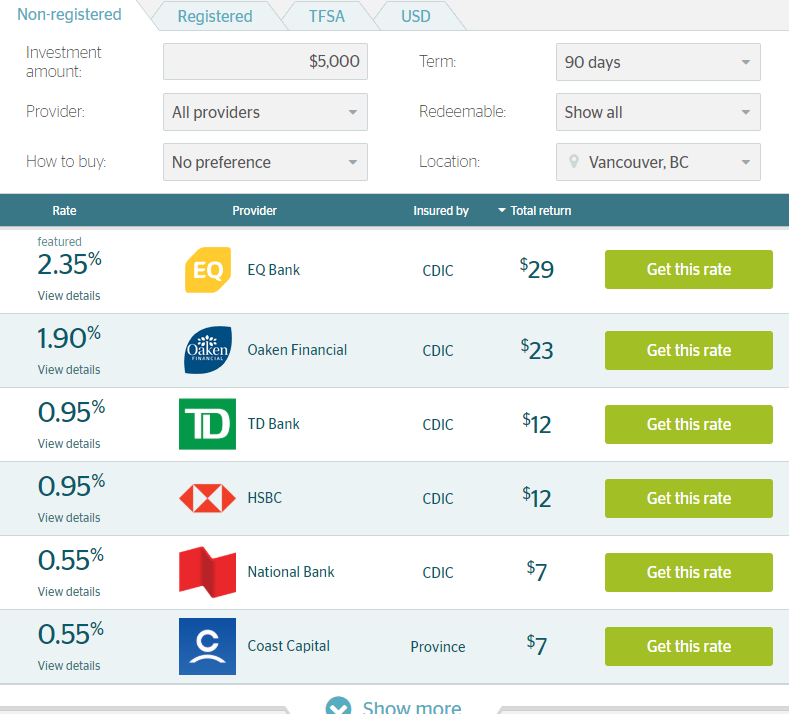
Task: Expand the Provider dropdown
Action: (265, 112)
